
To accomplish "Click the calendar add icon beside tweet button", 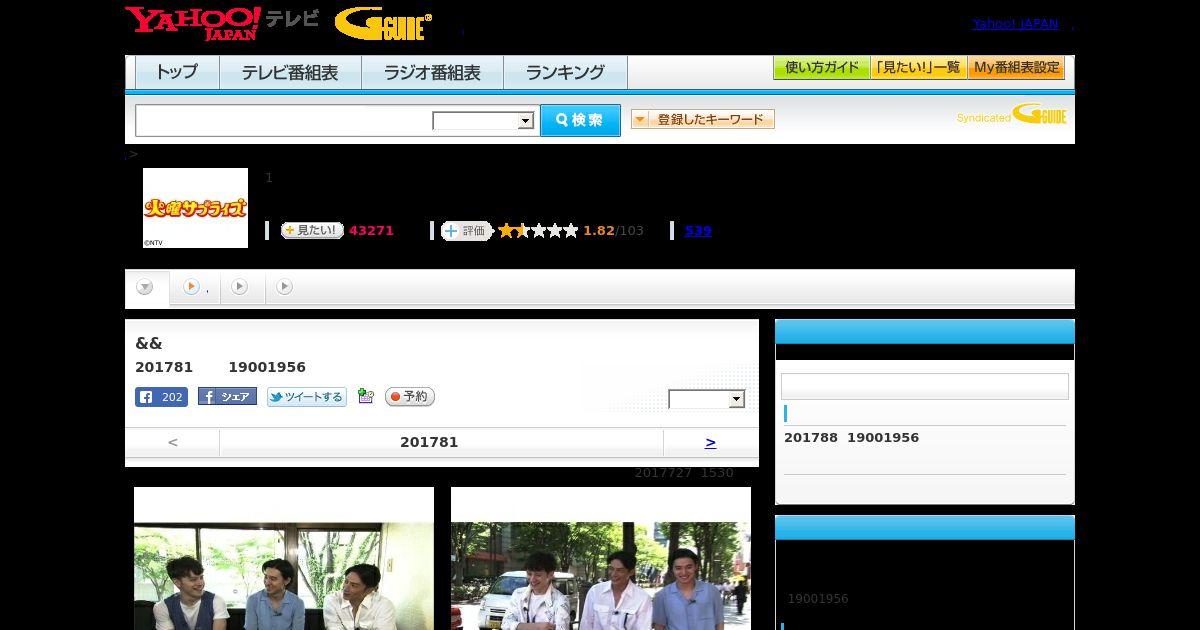I will [x=366, y=397].
